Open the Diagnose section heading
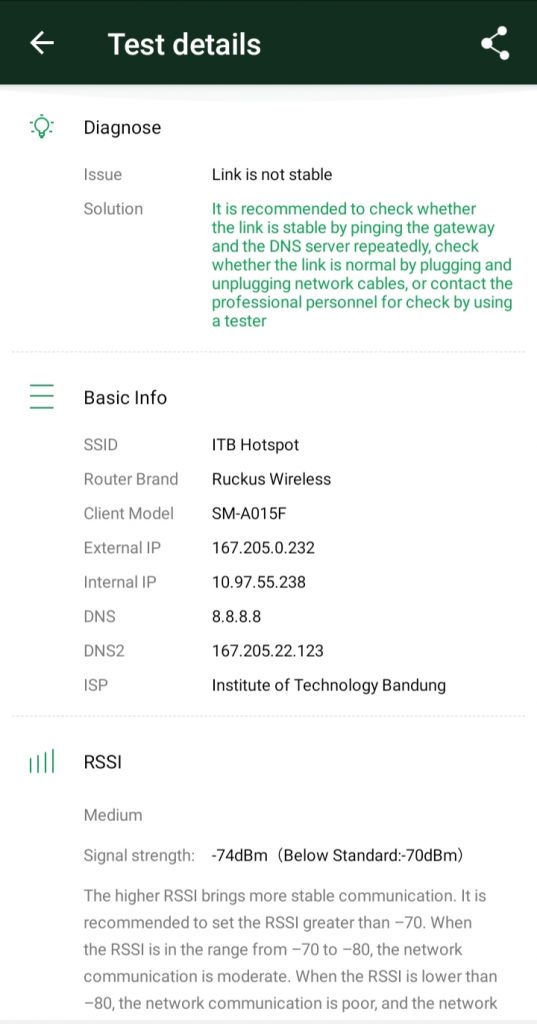This screenshot has height=1024, width=537. (122, 127)
